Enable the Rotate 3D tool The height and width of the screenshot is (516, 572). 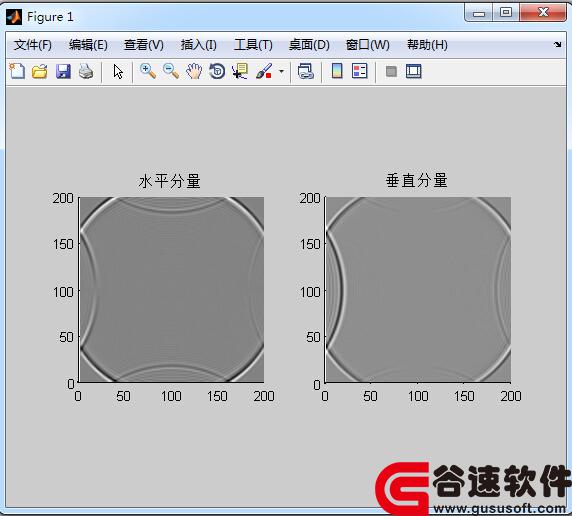coord(217,71)
